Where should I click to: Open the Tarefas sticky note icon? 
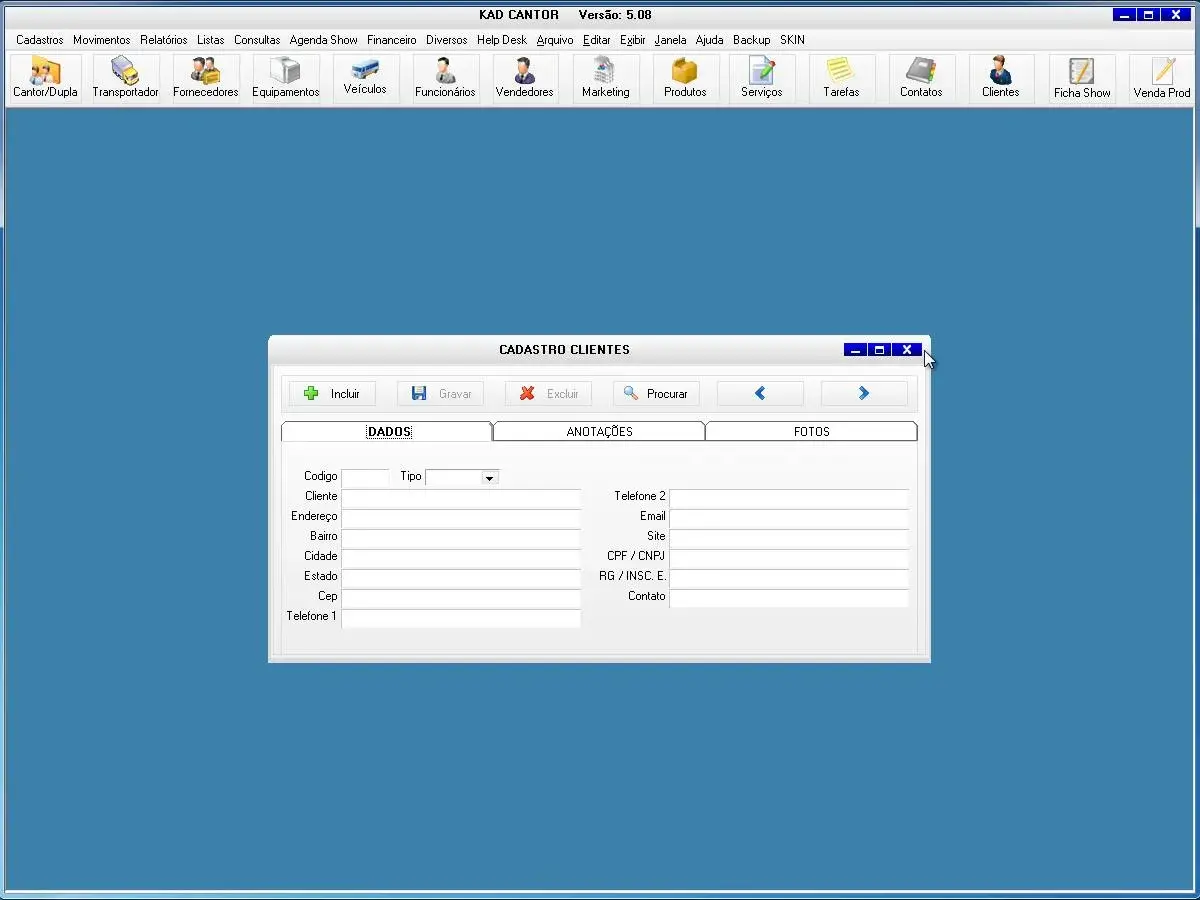pos(841,78)
